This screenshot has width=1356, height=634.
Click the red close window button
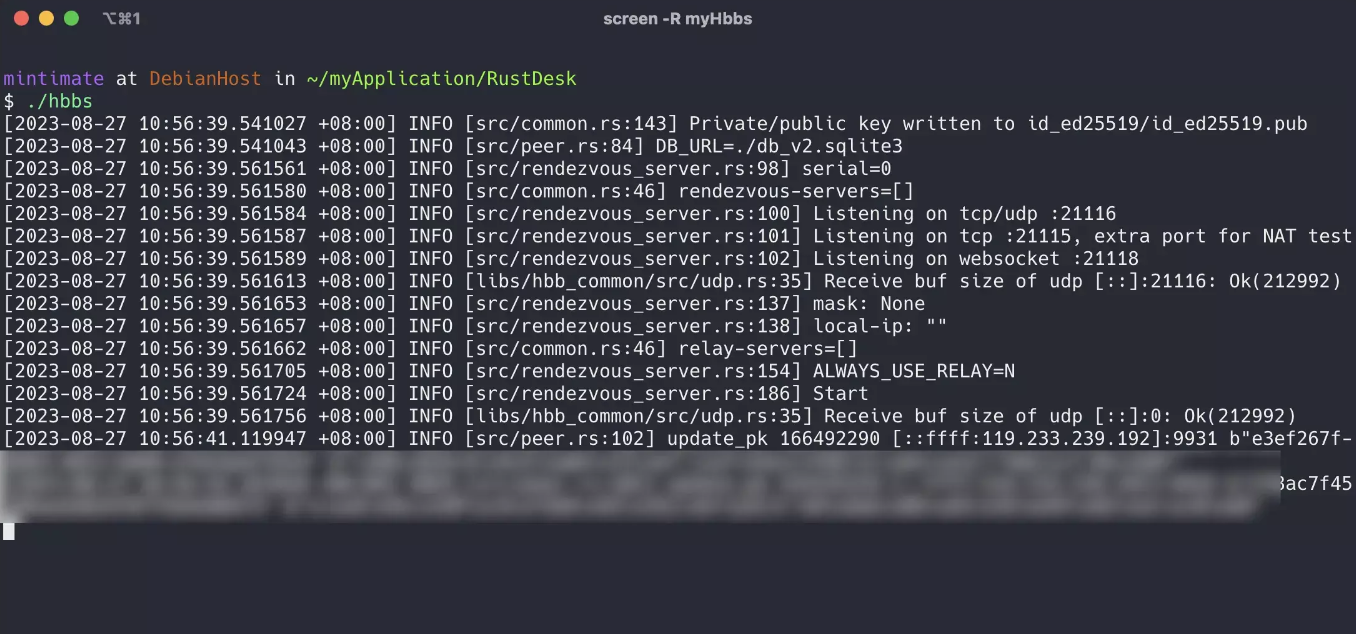(x=21, y=18)
